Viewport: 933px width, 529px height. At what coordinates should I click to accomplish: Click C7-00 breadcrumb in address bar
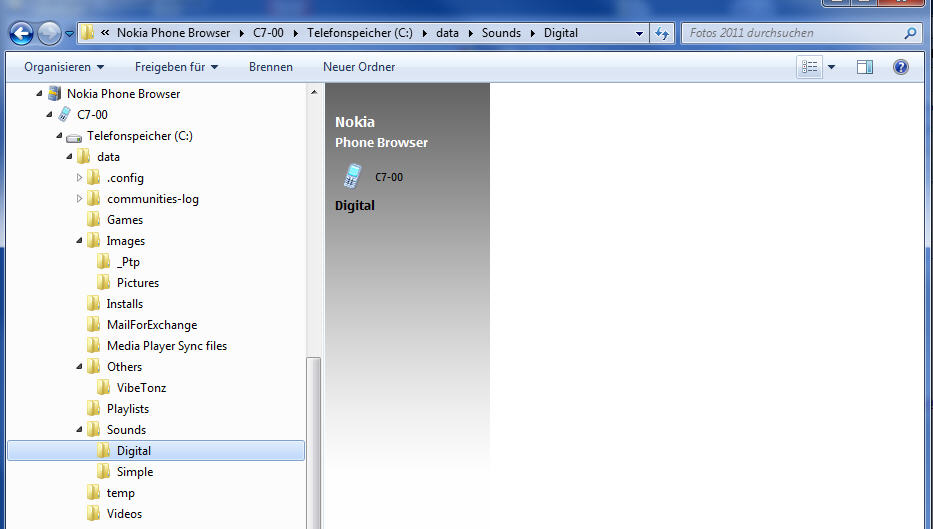(268, 33)
